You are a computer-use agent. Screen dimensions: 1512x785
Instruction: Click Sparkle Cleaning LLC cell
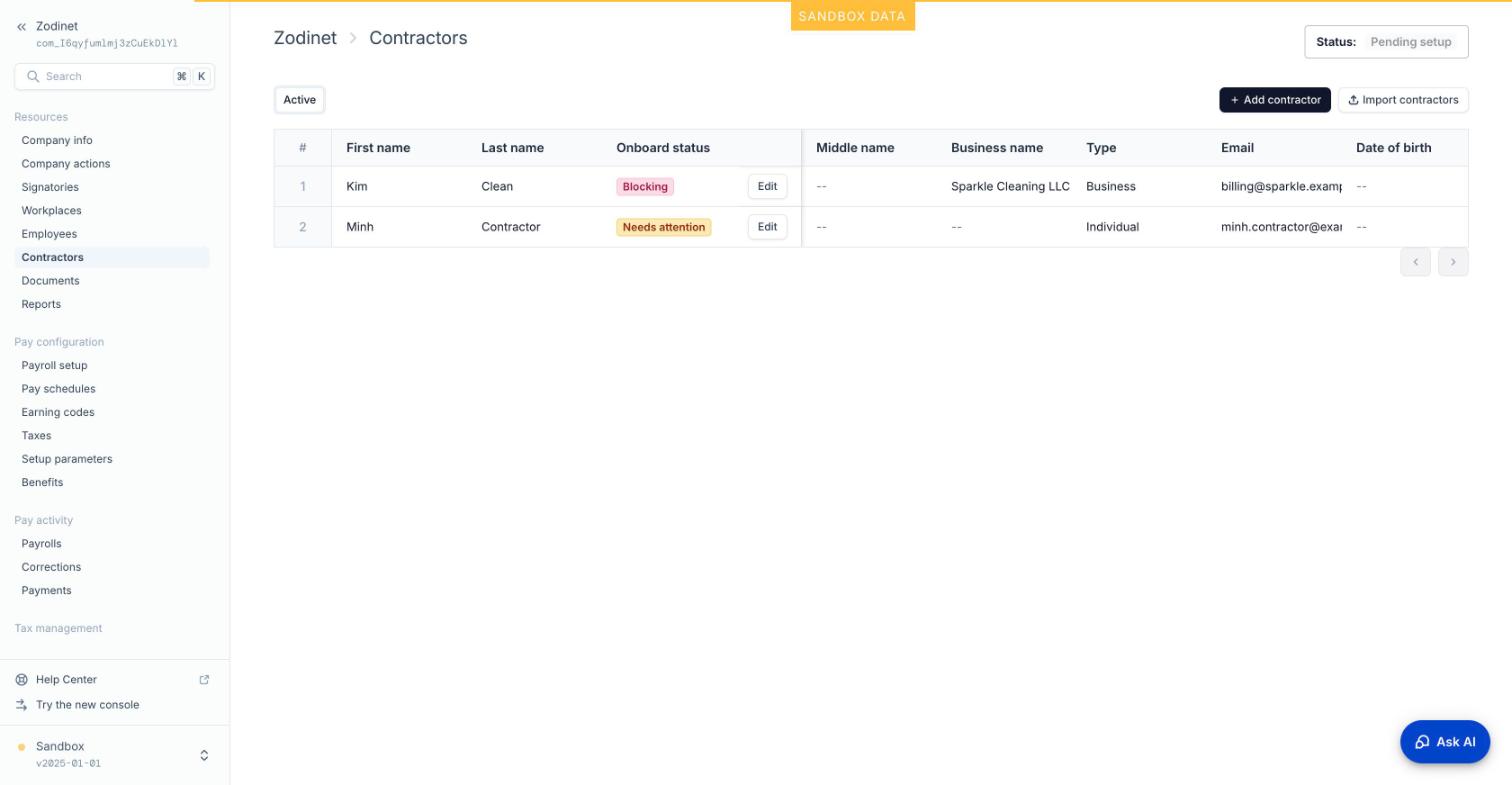pyautogui.click(x=1010, y=187)
